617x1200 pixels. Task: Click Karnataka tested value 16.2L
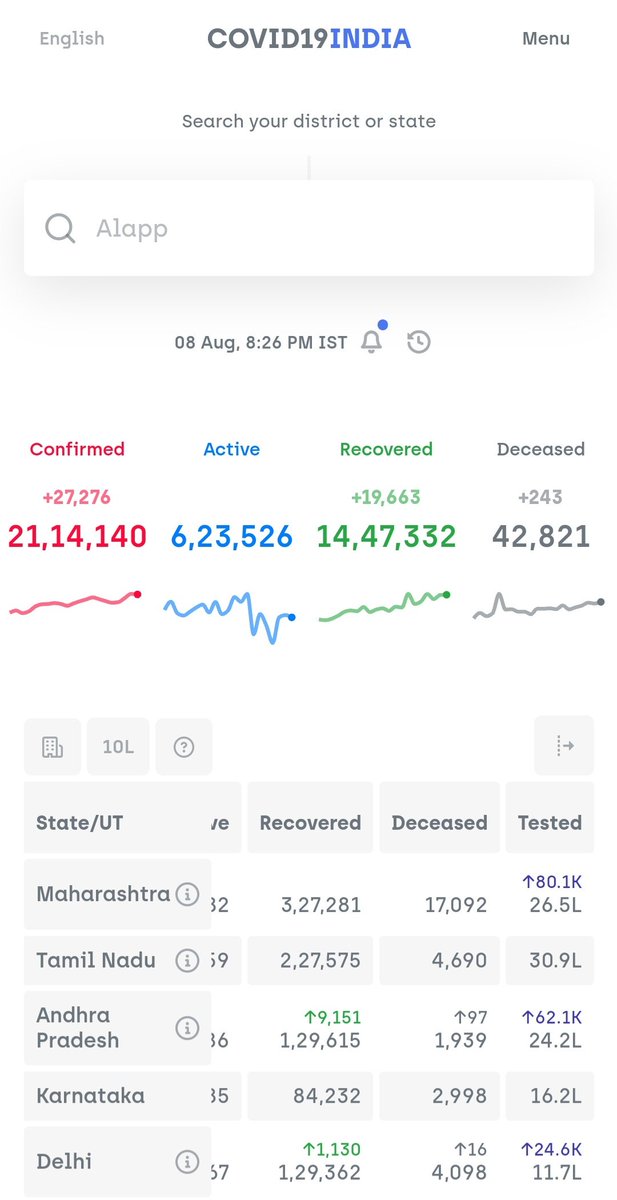(557, 1096)
